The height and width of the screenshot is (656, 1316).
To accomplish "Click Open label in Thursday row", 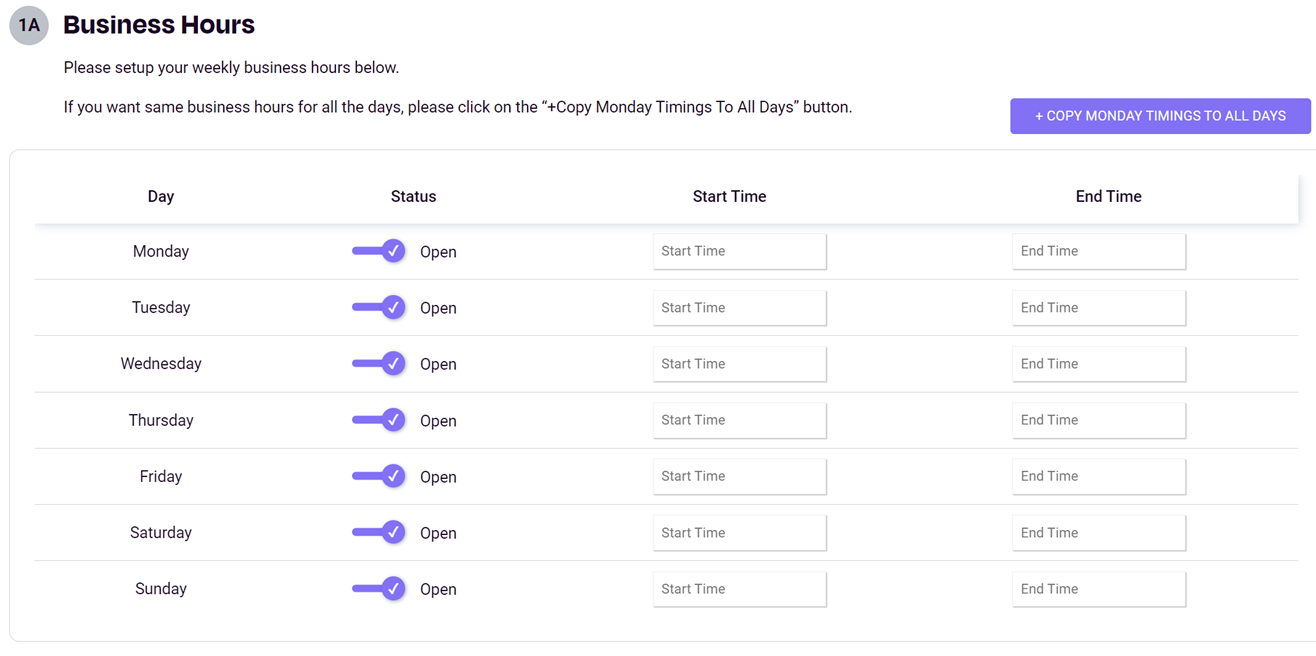I will point(438,421).
